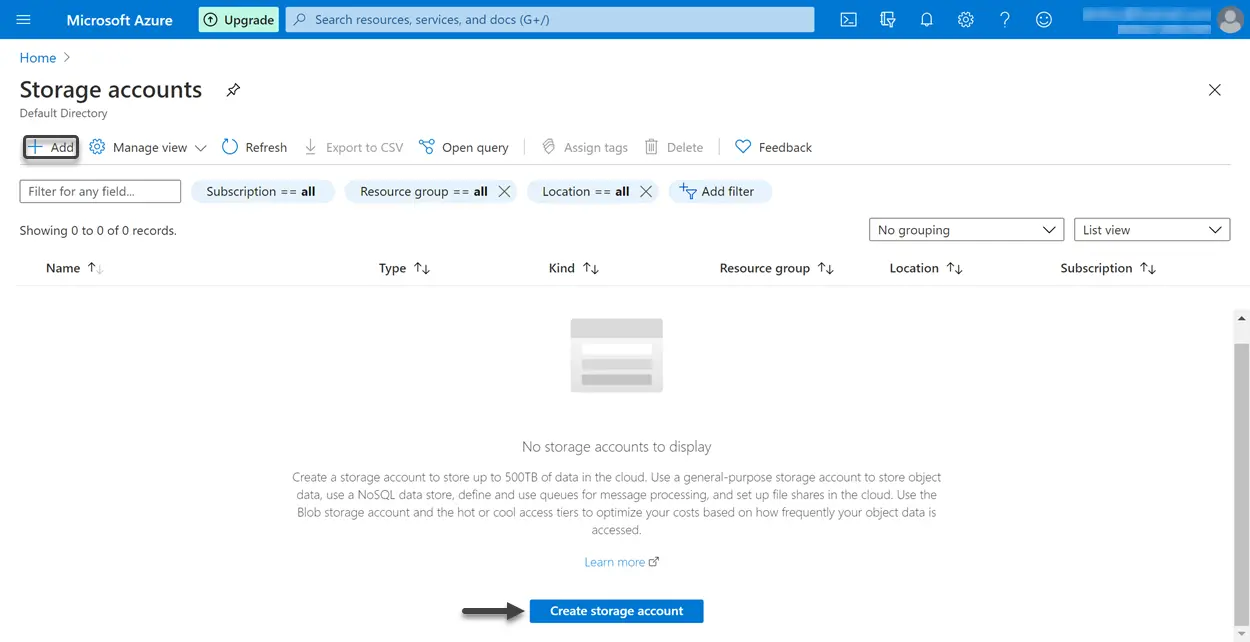Open portal settings gear
Viewport: 1250px width, 642px height.
tap(965, 19)
